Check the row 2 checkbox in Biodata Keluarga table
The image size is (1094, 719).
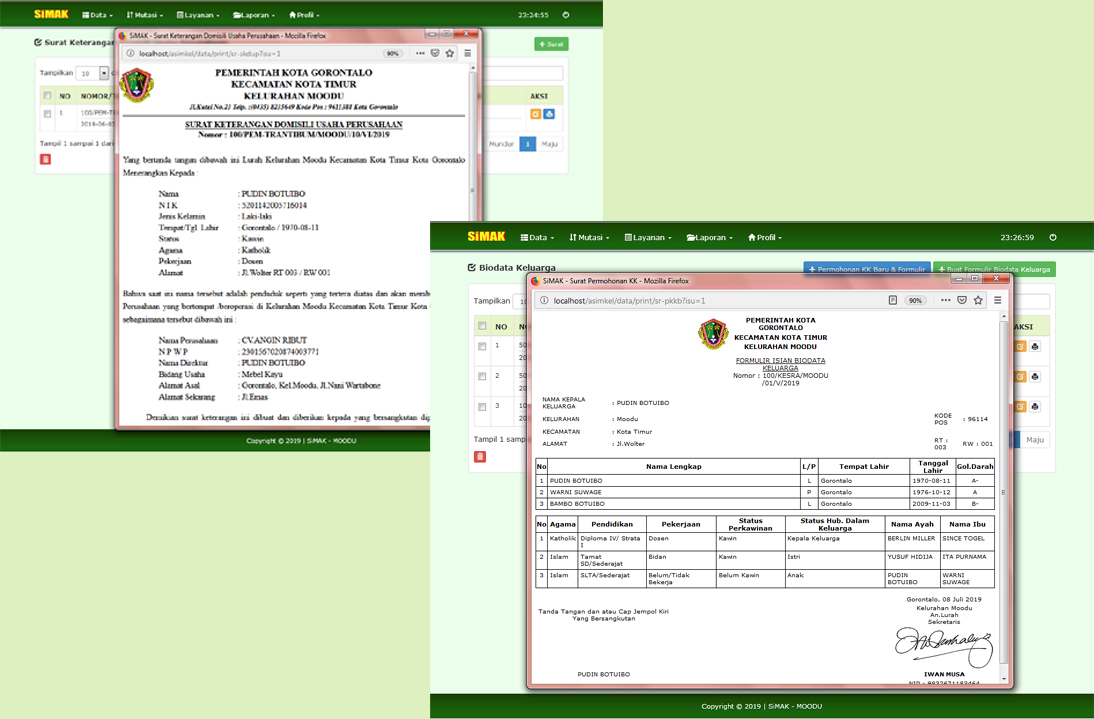pyautogui.click(x=482, y=377)
